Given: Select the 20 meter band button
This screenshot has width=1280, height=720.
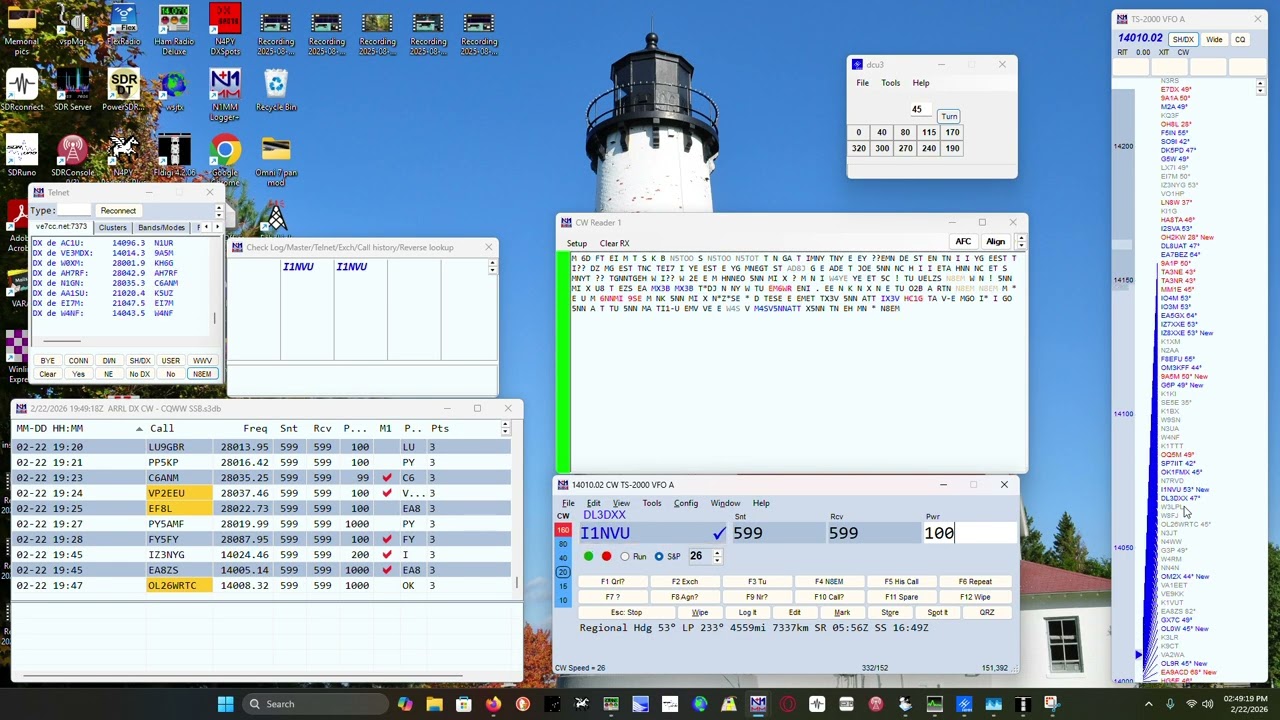Looking at the screenshot, I should 563,572.
